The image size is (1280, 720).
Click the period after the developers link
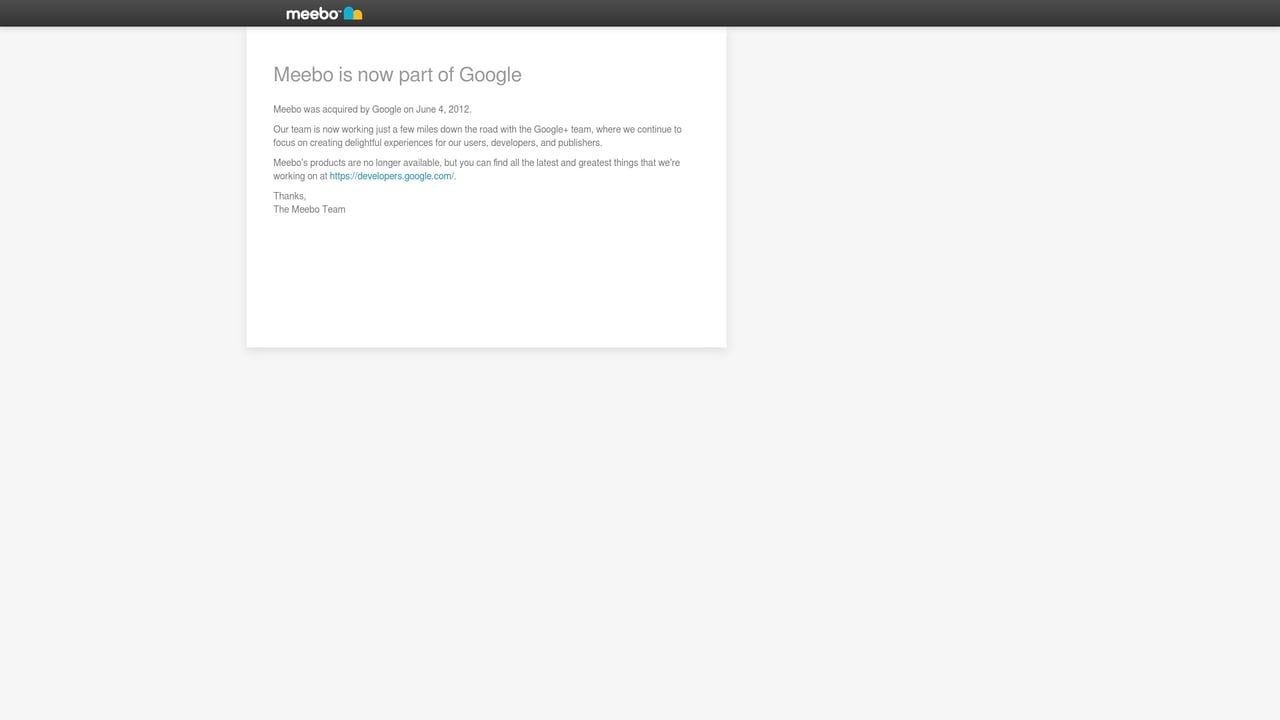pyautogui.click(x=455, y=176)
